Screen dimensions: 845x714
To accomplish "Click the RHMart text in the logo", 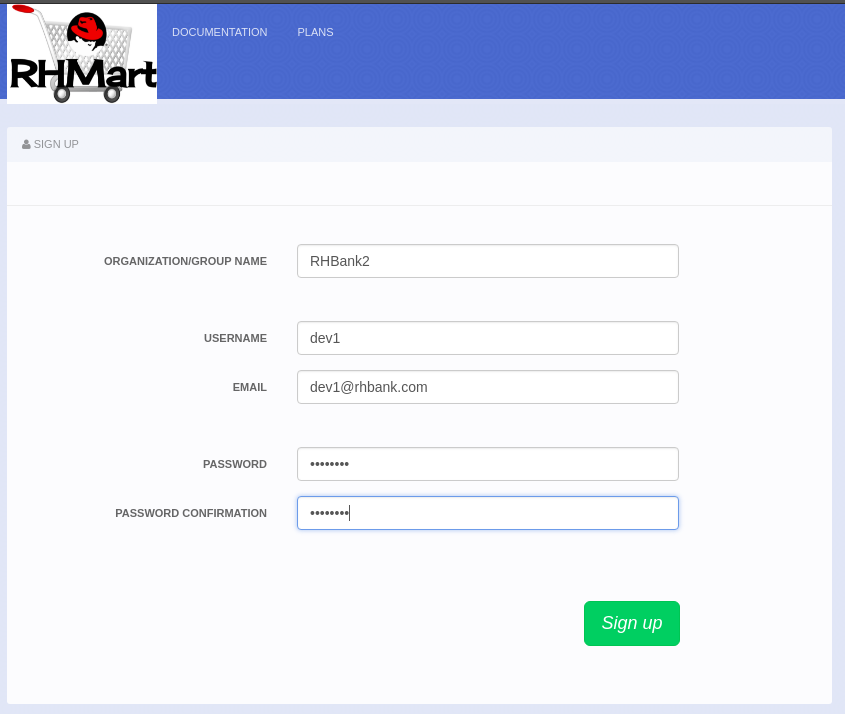I will pos(82,73).
